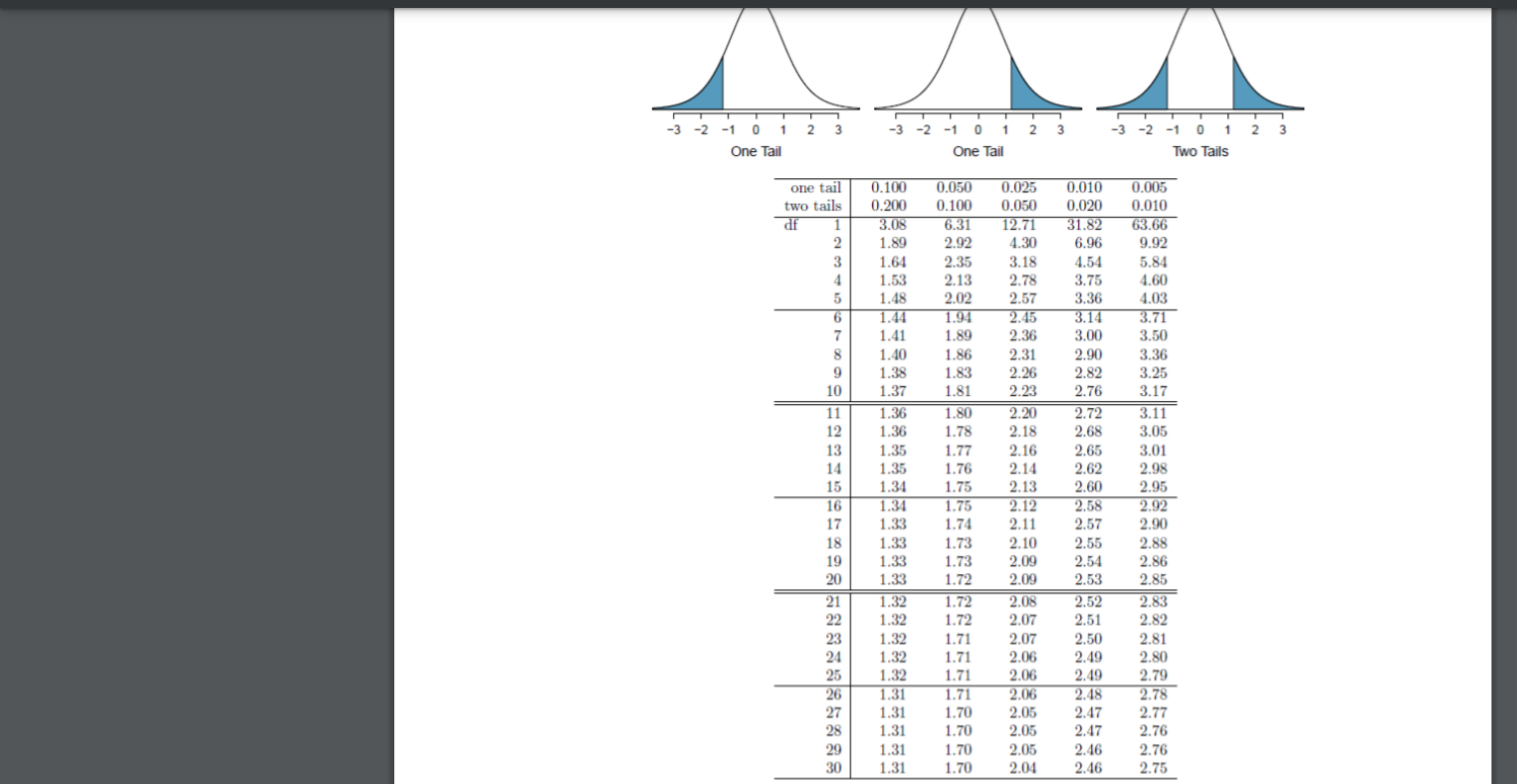The height and width of the screenshot is (784, 1517).
Task: Click the 'Two Tails' label under right curve
Action: 1199,151
